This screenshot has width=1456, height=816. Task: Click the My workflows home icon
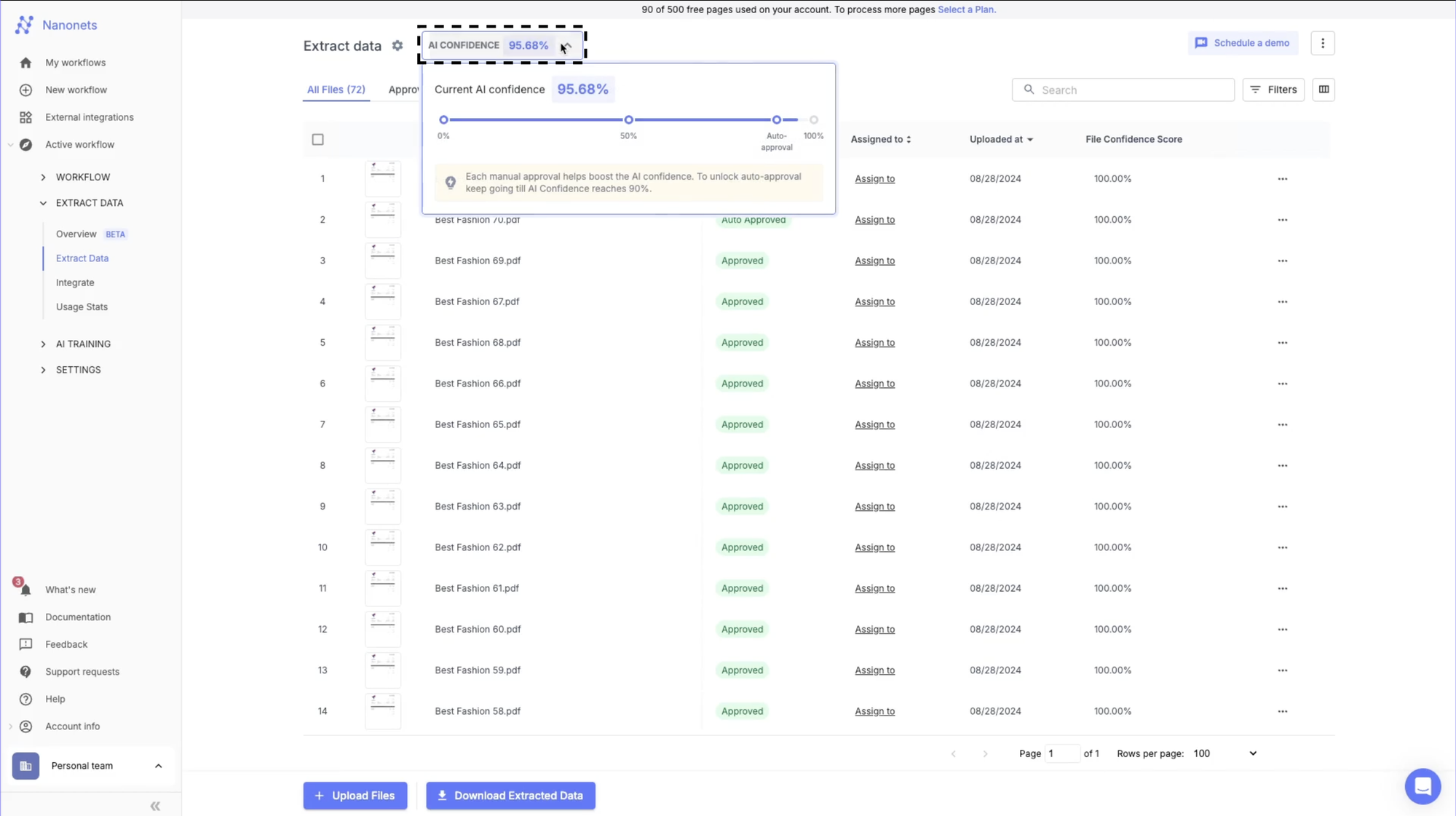[x=25, y=63]
